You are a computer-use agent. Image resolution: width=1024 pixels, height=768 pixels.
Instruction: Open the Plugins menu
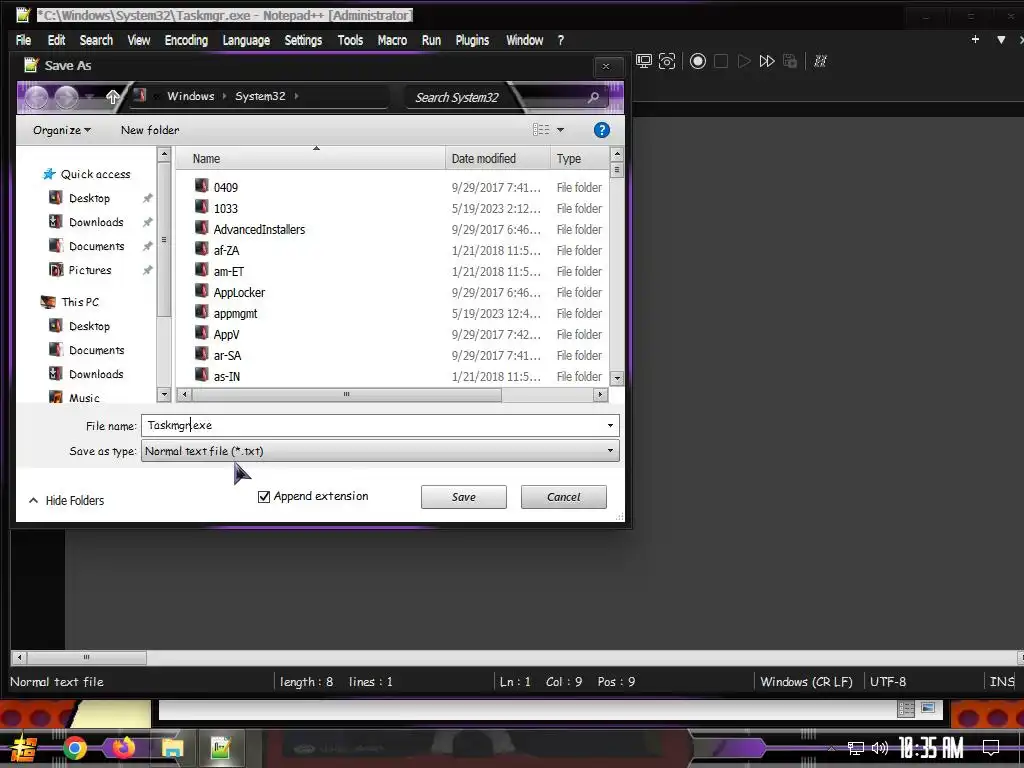tap(472, 40)
